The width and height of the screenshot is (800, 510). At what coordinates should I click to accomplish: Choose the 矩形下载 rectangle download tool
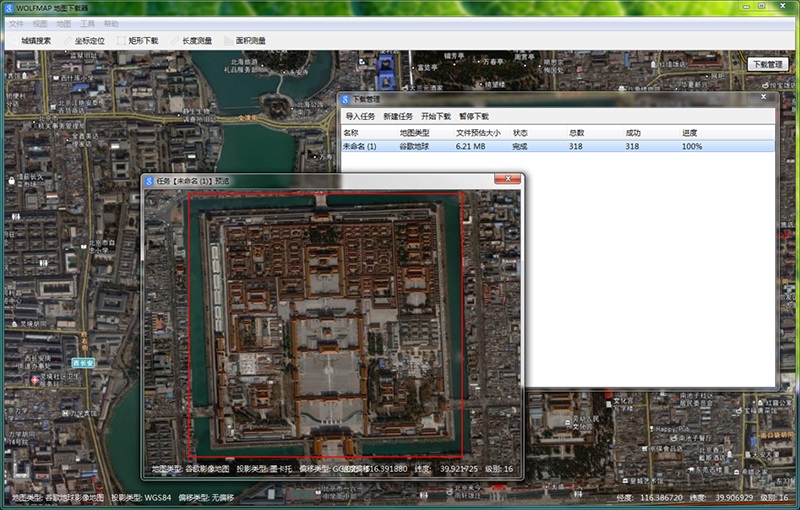click(x=138, y=40)
